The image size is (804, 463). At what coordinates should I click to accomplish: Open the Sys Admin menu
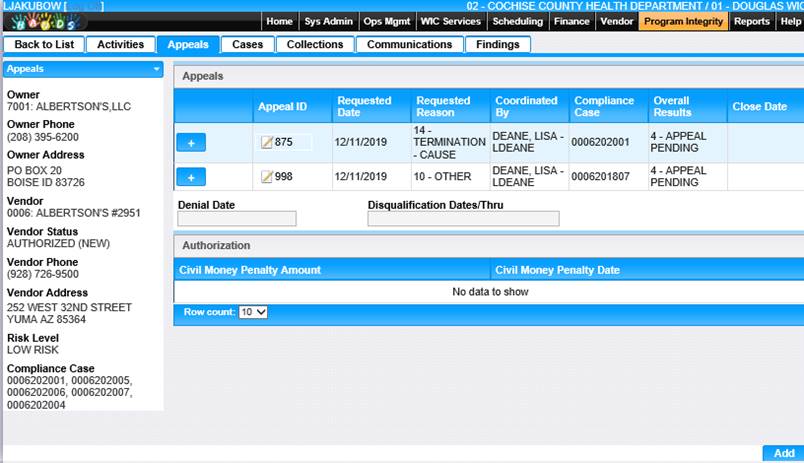click(x=328, y=22)
